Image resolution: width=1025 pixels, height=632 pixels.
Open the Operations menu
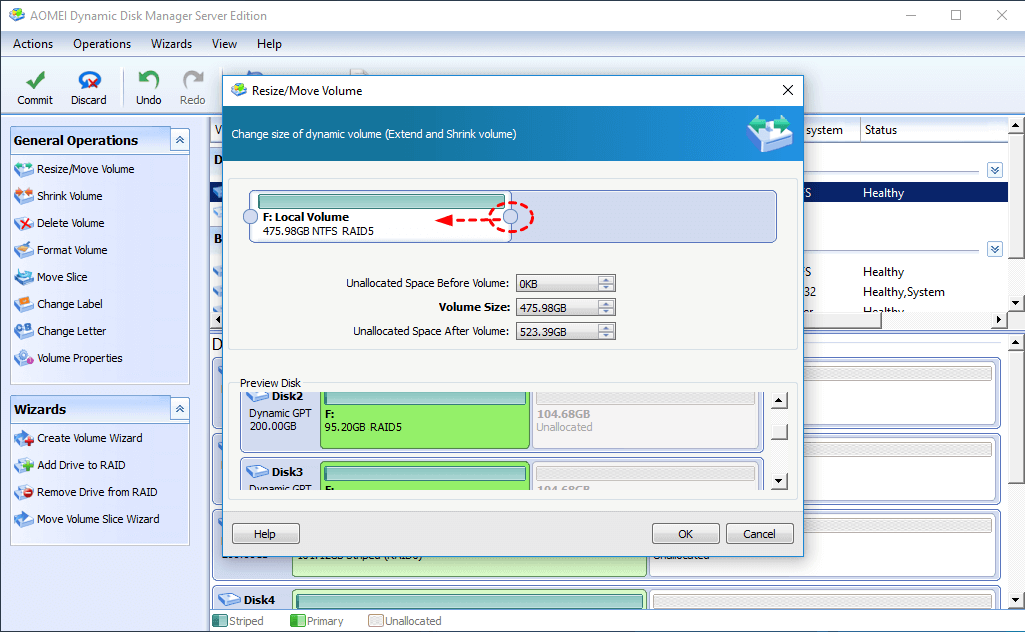click(102, 44)
